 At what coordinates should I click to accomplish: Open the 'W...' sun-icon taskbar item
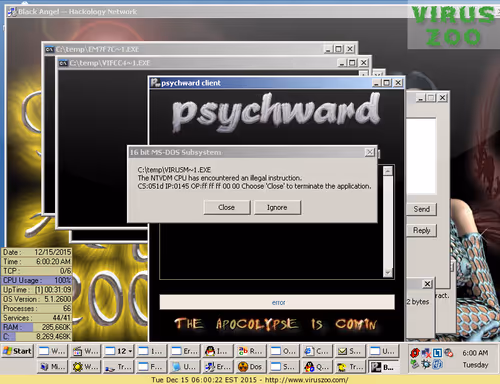tap(85, 367)
